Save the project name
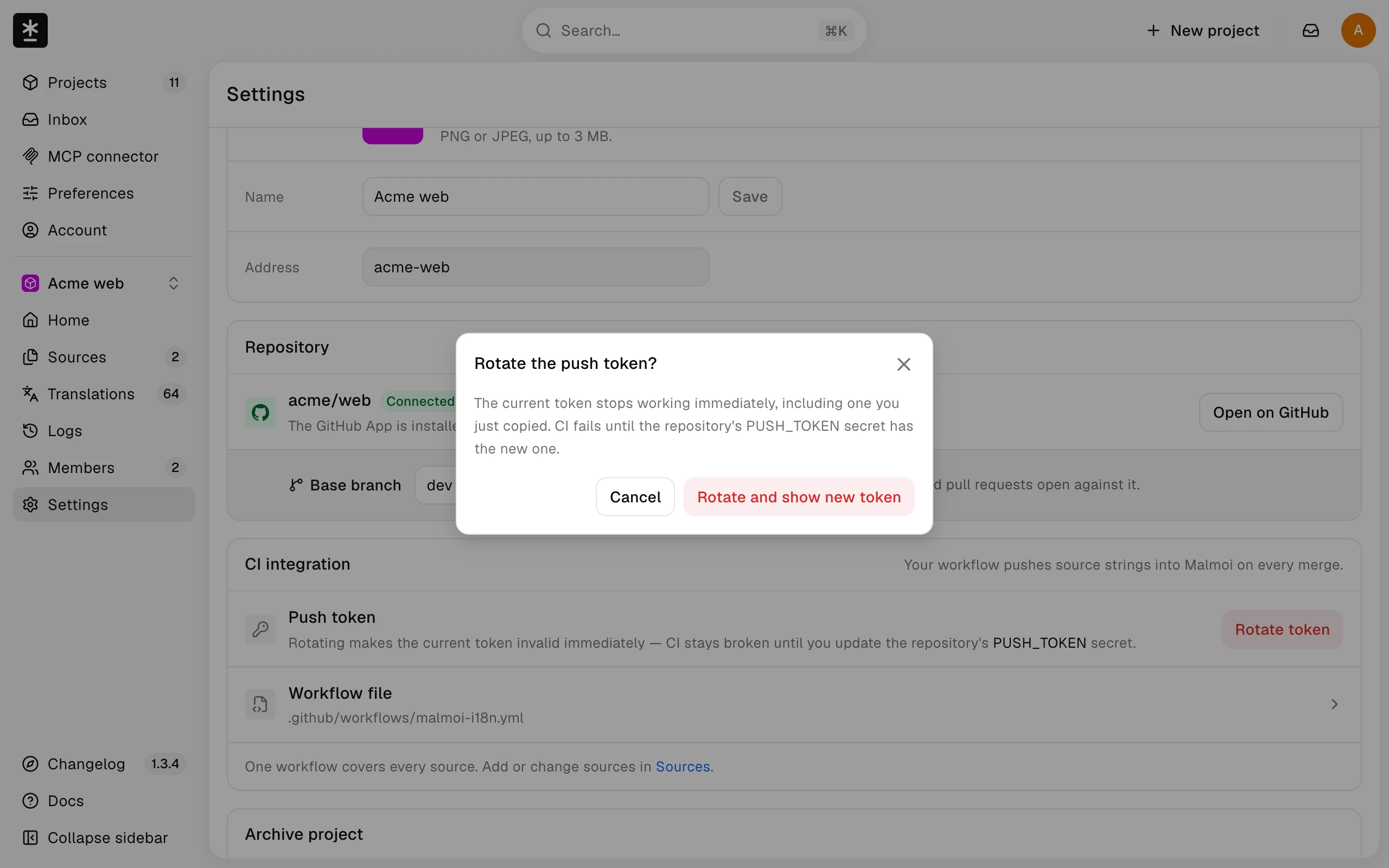 750,196
